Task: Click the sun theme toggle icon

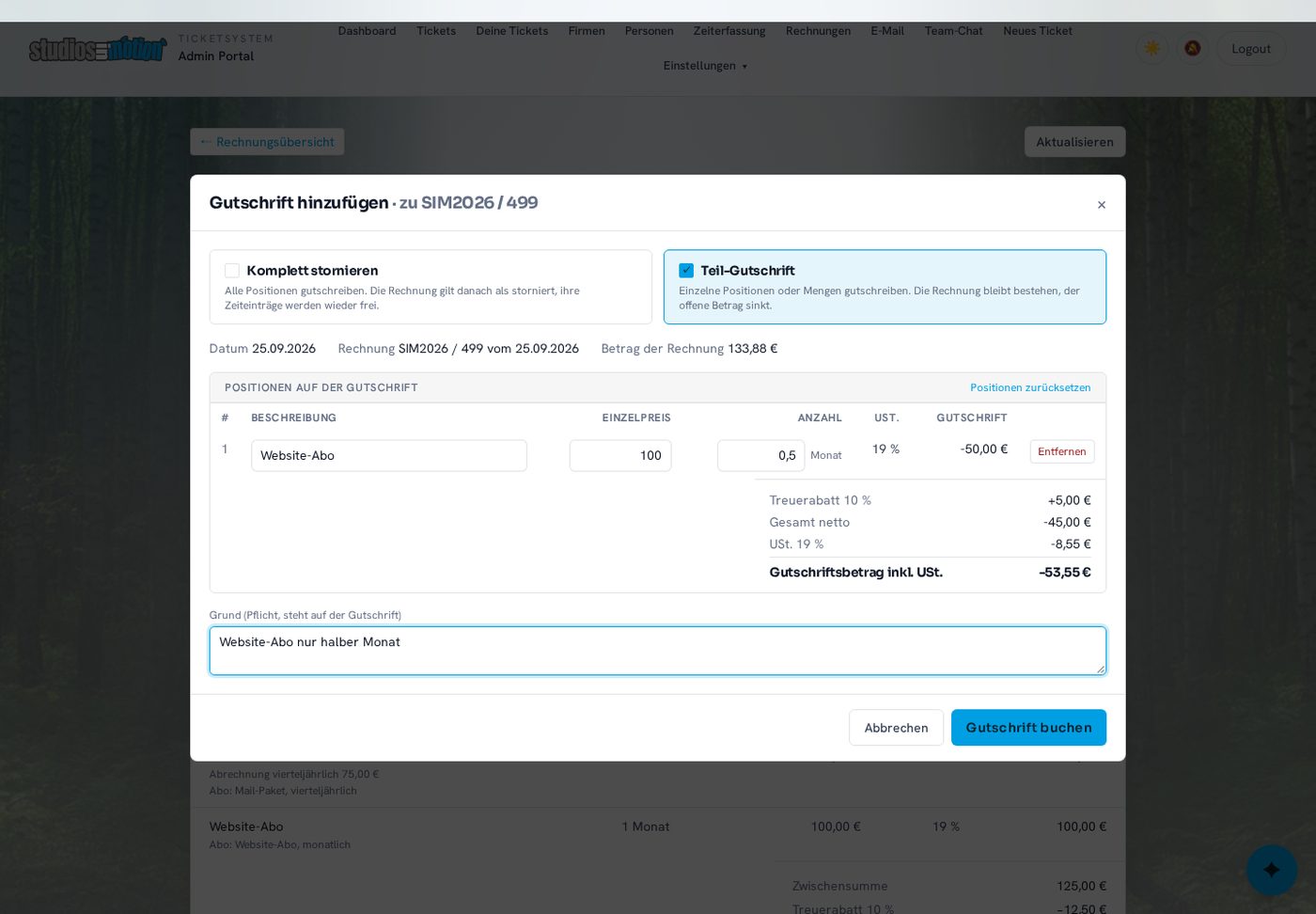Action: click(1151, 48)
